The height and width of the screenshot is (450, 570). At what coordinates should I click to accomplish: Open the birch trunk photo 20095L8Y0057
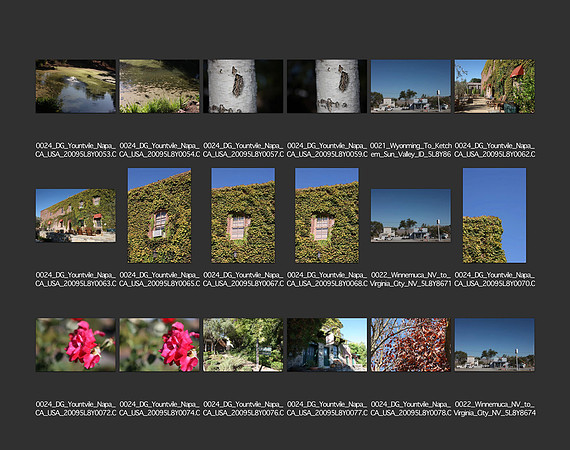[x=243, y=86]
